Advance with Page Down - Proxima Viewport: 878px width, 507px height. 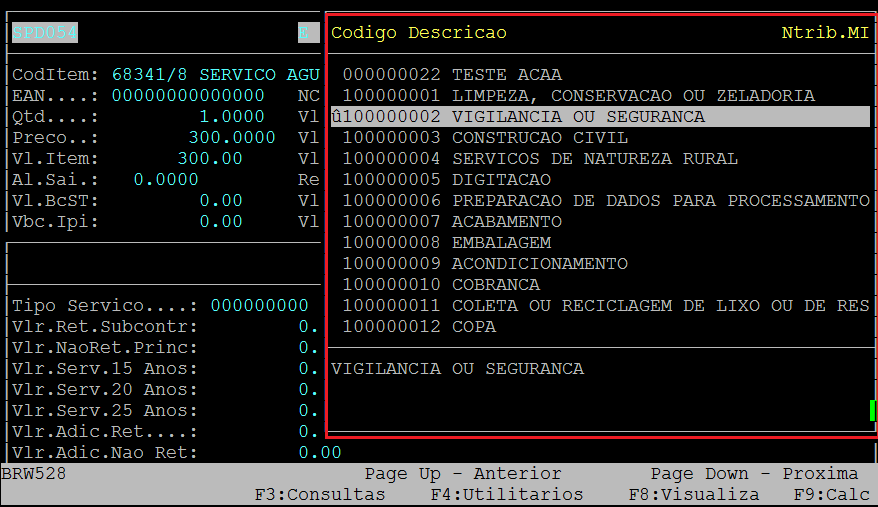pos(754,474)
